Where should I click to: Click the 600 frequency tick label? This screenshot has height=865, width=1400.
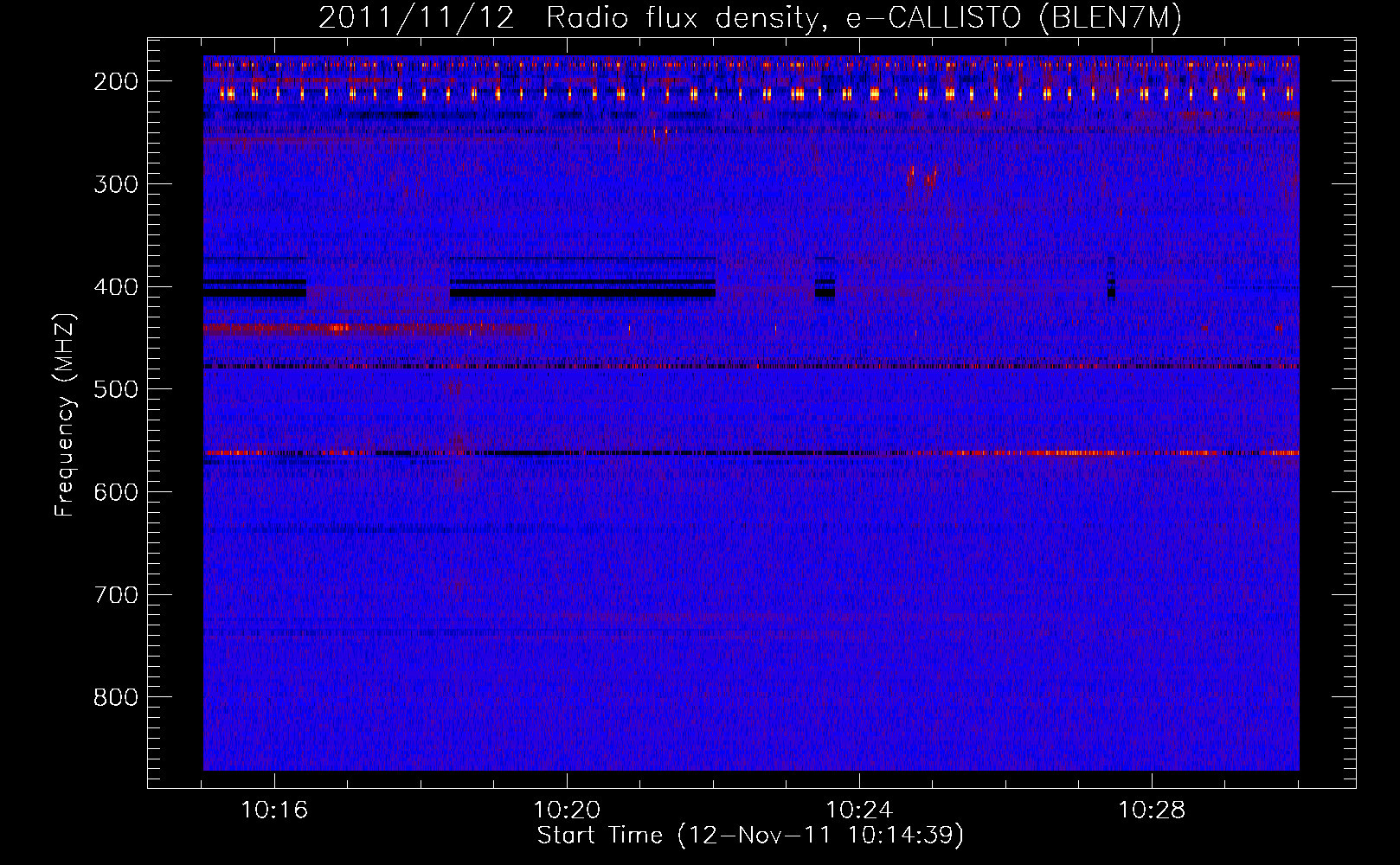pyautogui.click(x=116, y=492)
